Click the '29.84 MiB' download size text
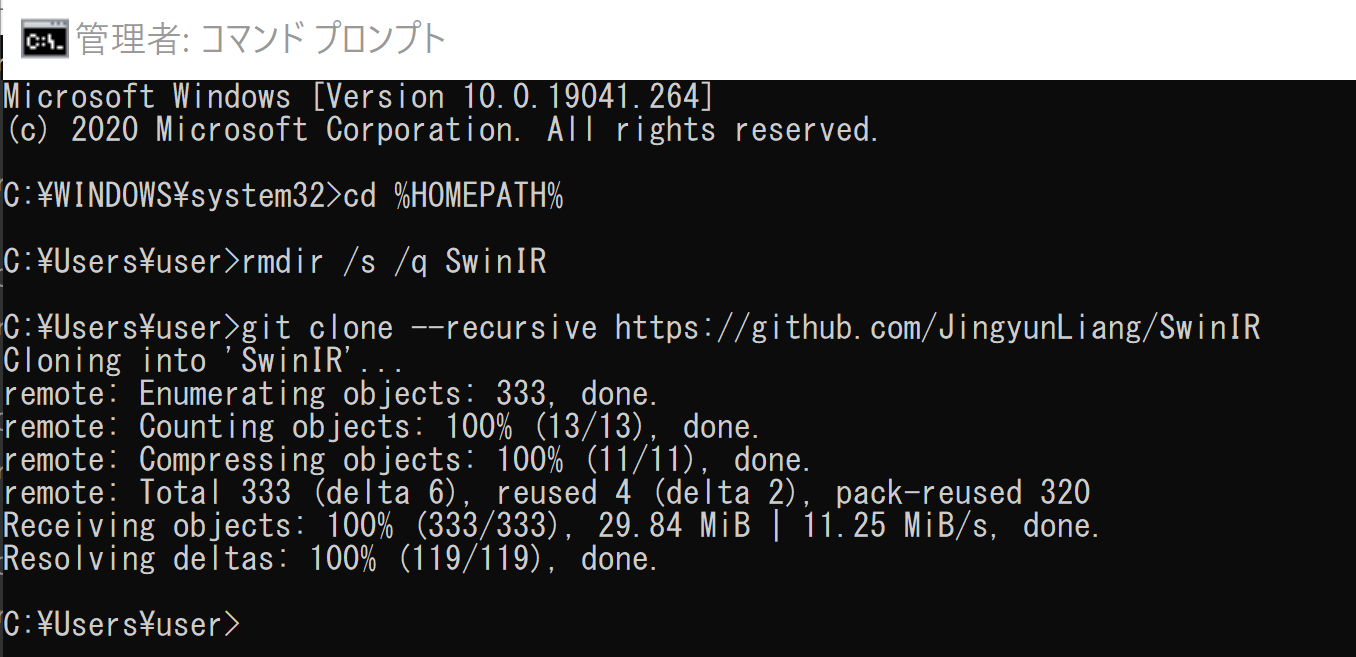 coord(674,525)
